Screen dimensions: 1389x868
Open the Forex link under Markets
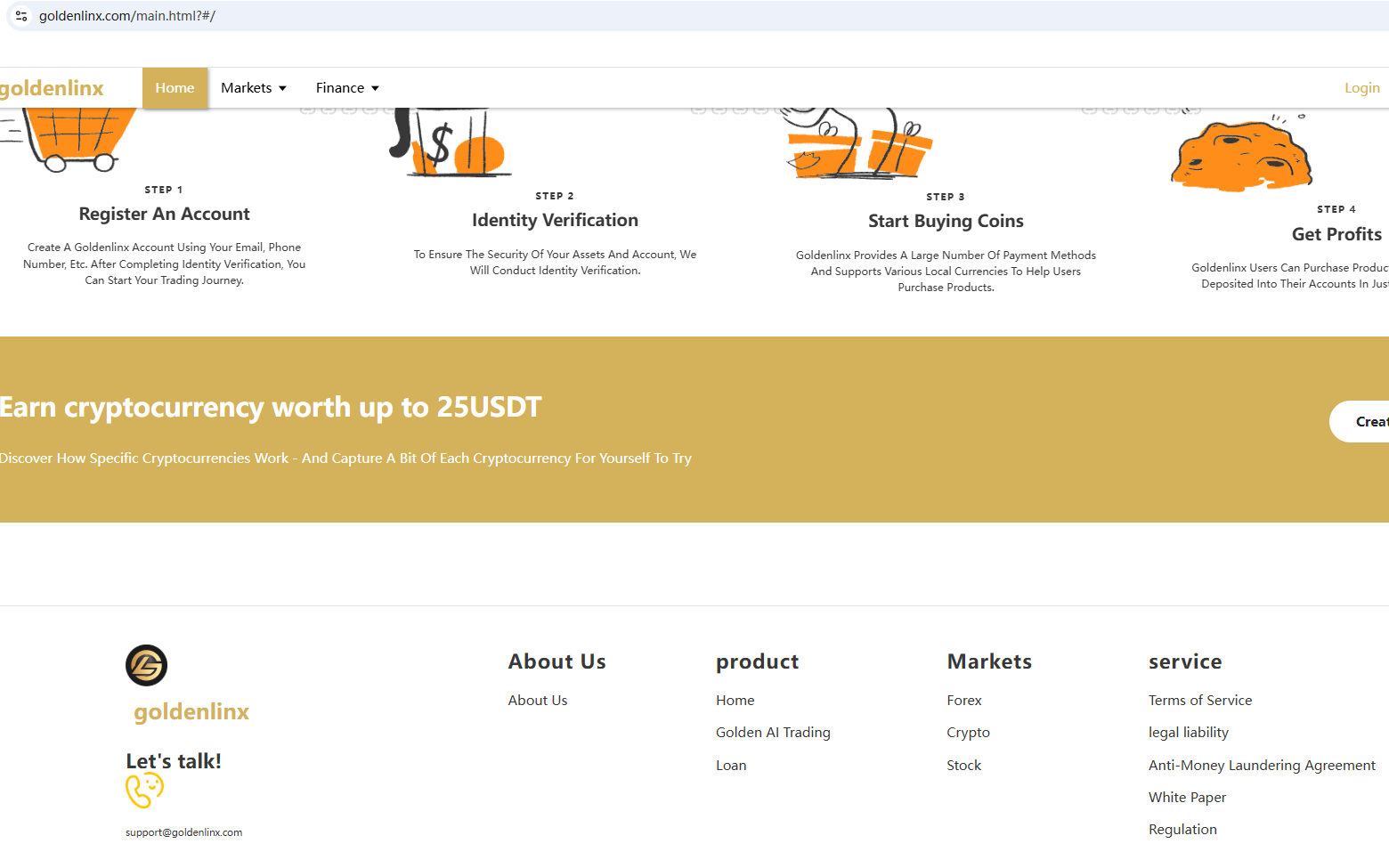(964, 701)
